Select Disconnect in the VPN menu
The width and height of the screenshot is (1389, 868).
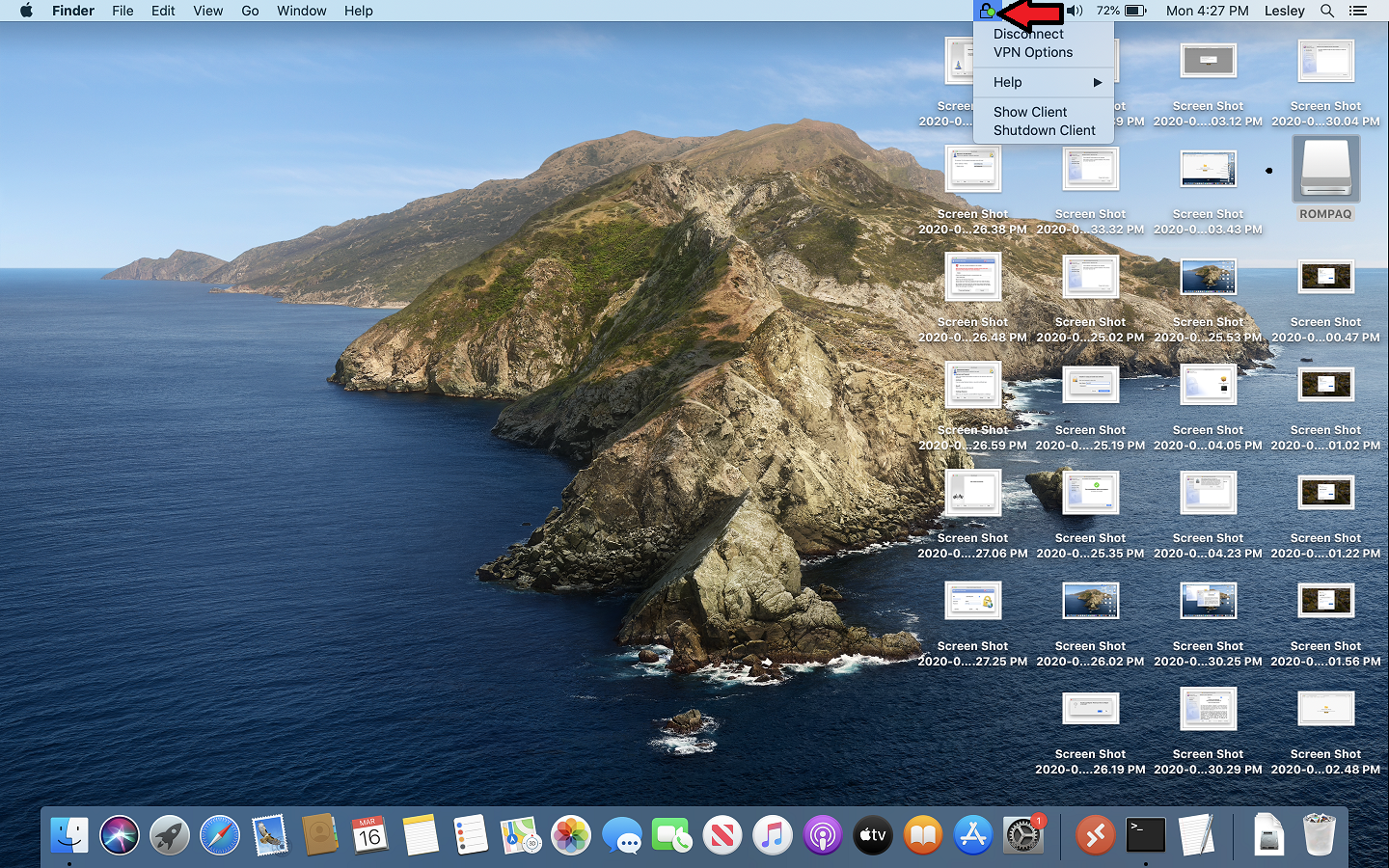pyautogui.click(x=1028, y=34)
